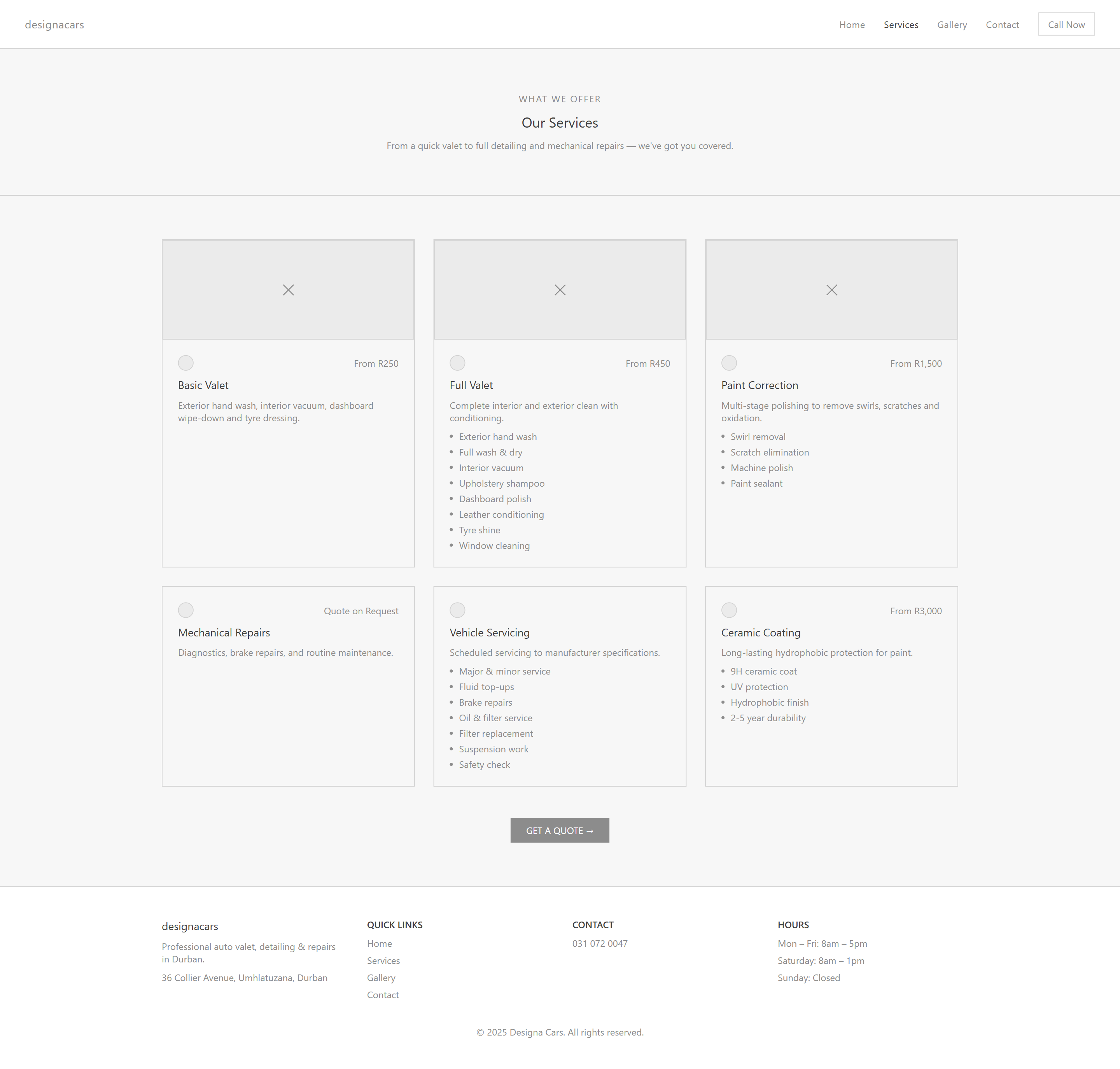The image size is (1120, 1069).
Task: Click the GET A QUOTE button
Action: pyautogui.click(x=560, y=830)
